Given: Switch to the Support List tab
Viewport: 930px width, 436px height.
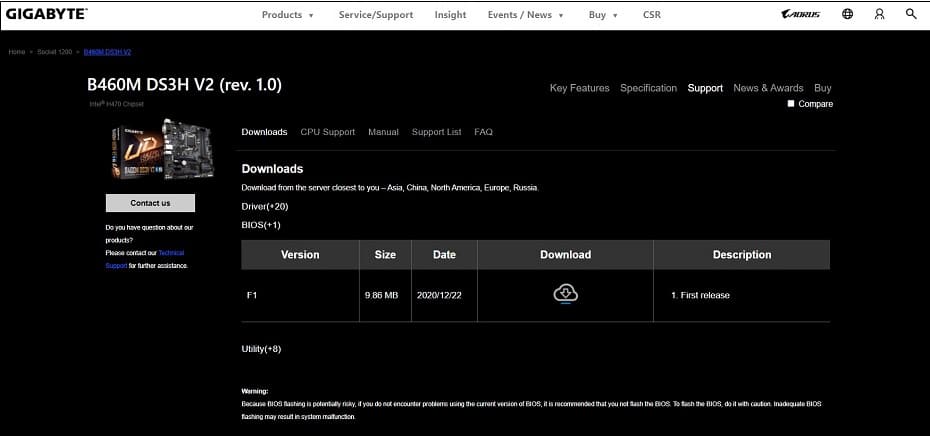Looking at the screenshot, I should click(437, 132).
